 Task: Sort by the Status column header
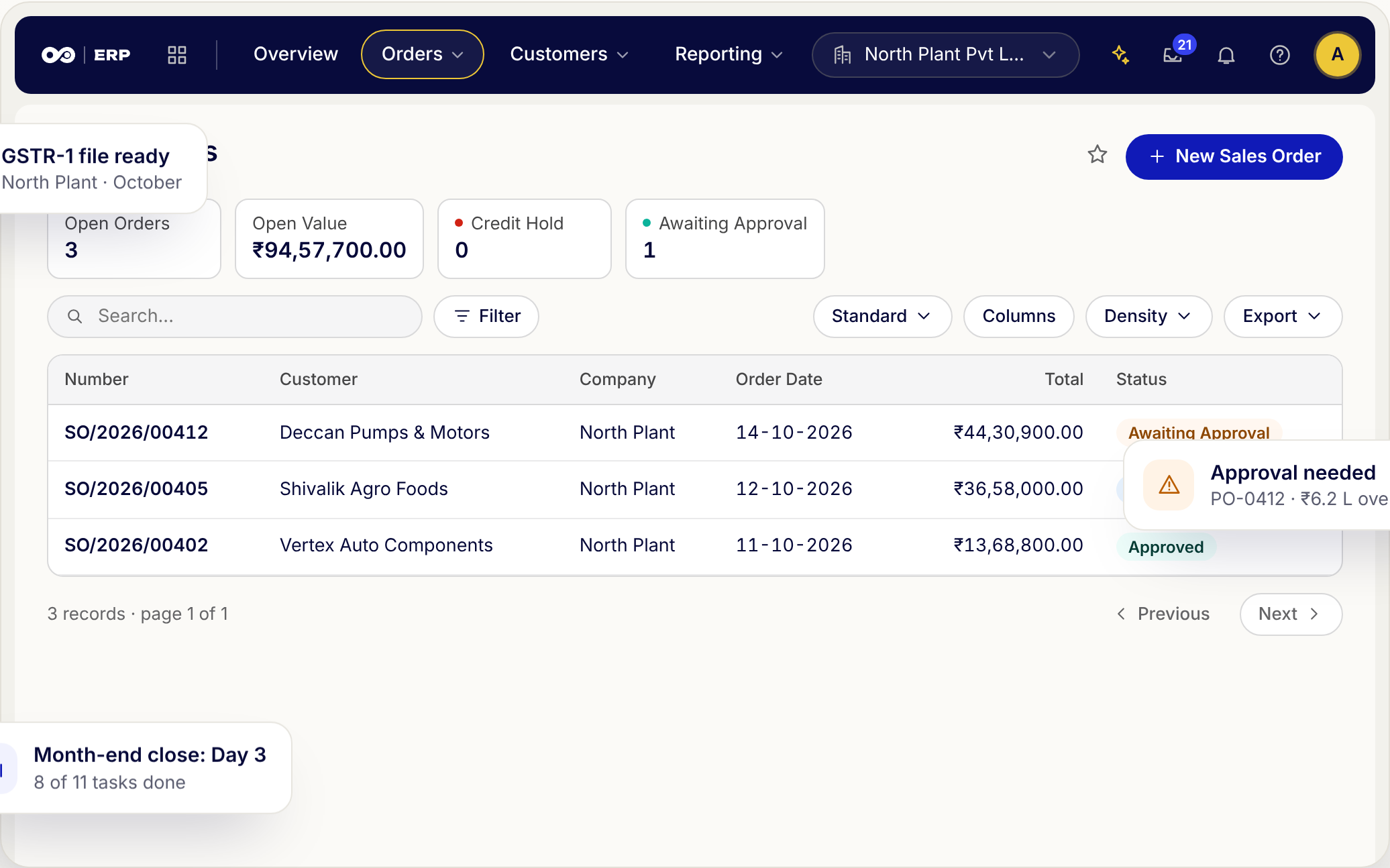[x=1141, y=380]
